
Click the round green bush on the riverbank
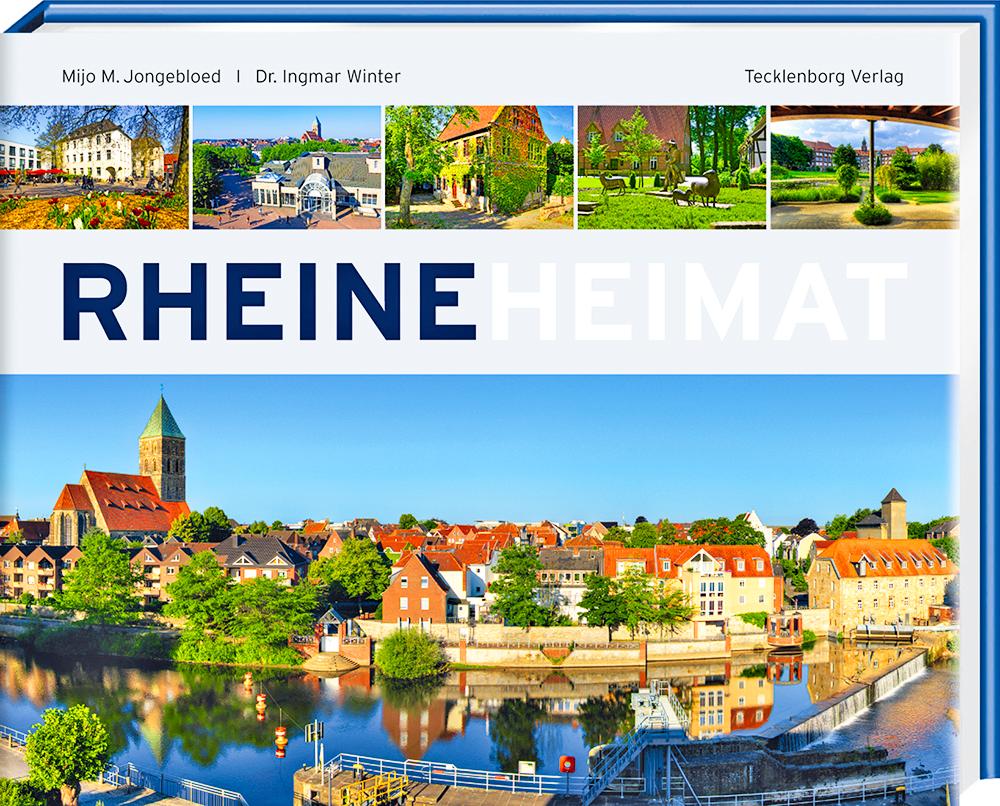[x=410, y=655]
